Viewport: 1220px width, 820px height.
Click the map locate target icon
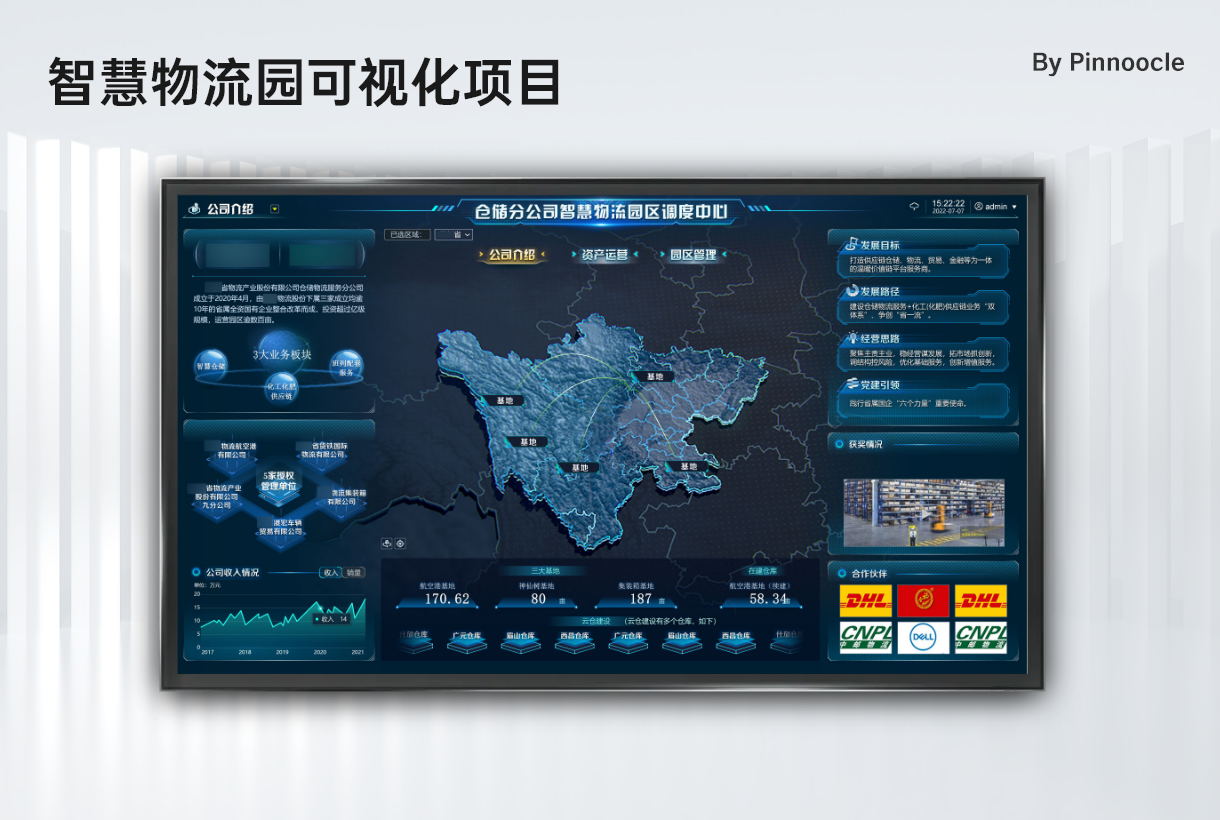(400, 544)
